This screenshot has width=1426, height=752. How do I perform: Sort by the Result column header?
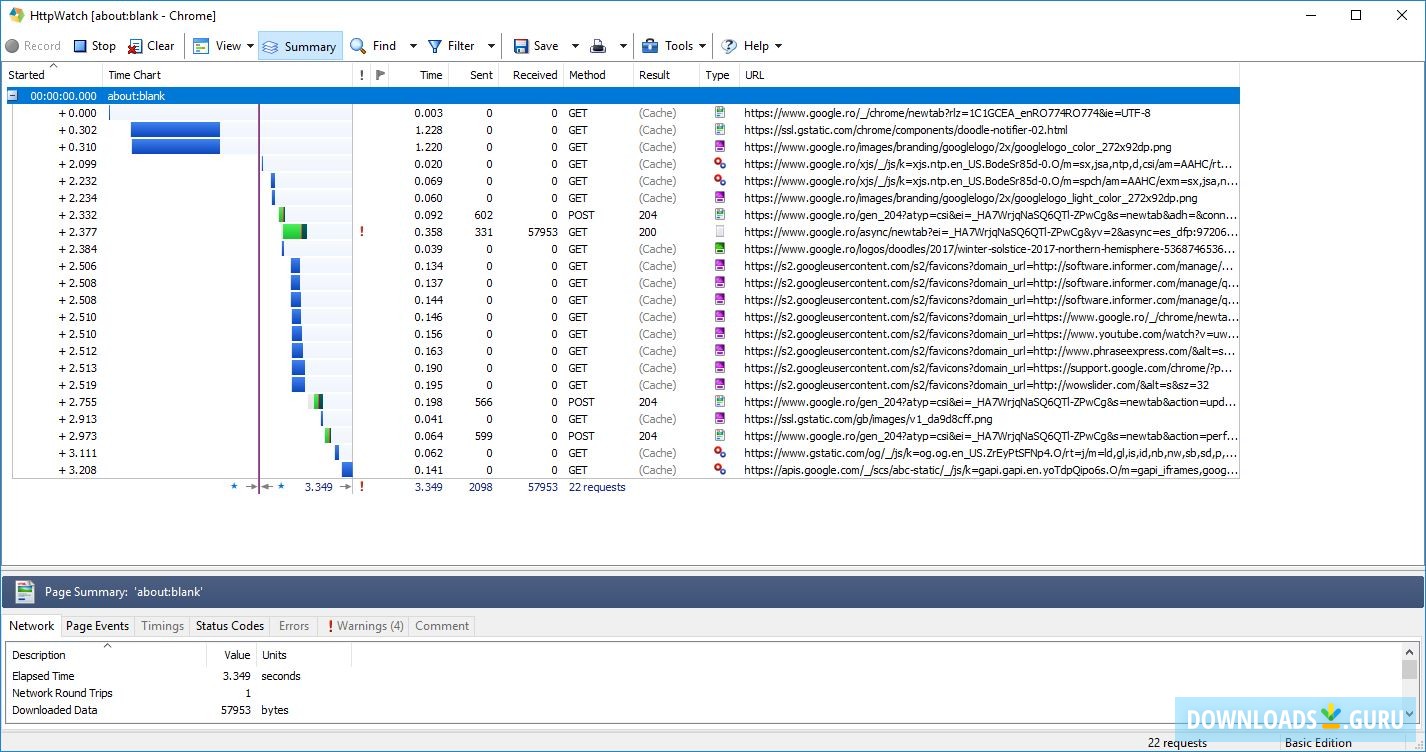click(x=666, y=75)
